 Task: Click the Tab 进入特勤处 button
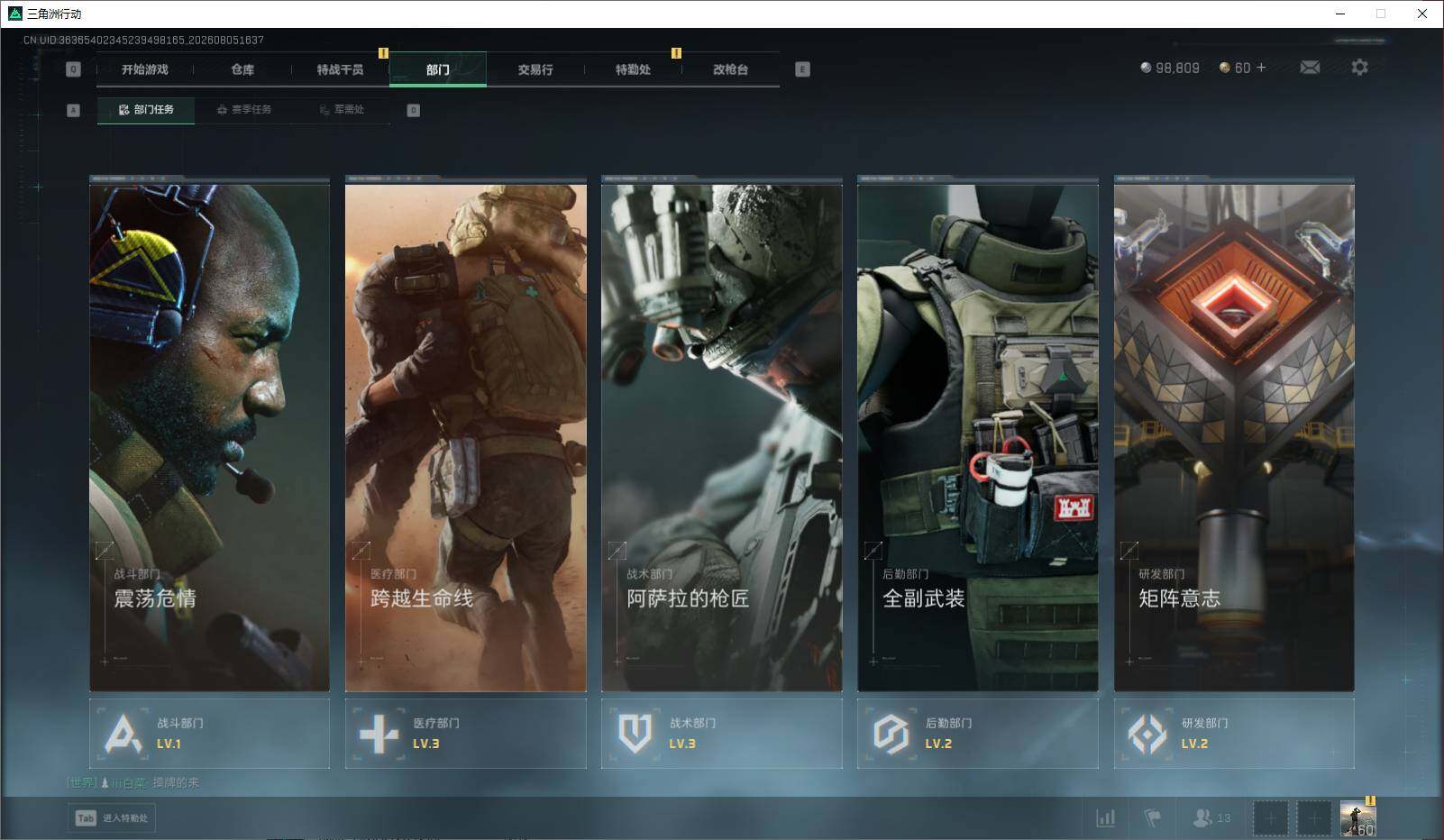pos(112,818)
